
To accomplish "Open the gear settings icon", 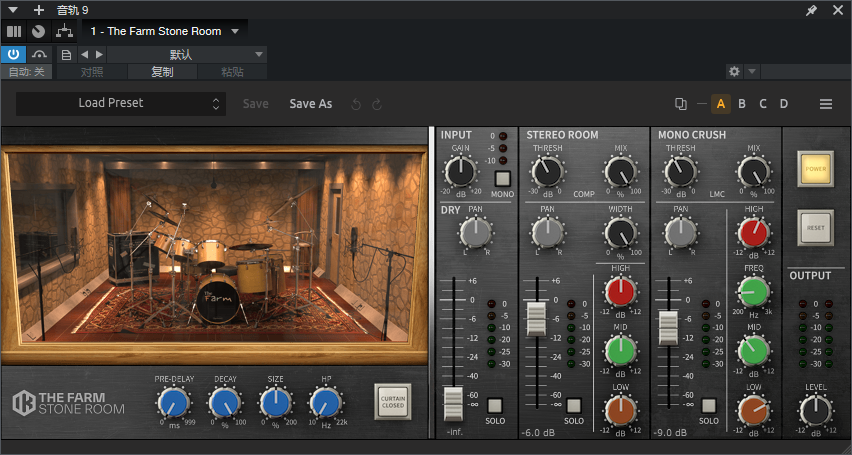I will (735, 71).
